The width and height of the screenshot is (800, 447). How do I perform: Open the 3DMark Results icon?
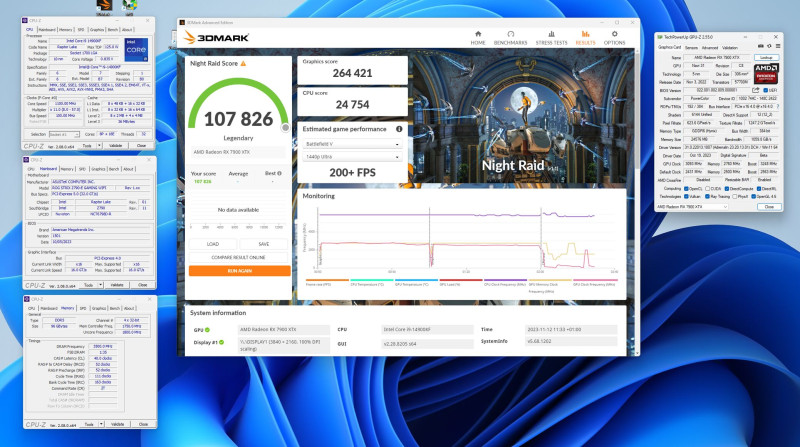585,34
